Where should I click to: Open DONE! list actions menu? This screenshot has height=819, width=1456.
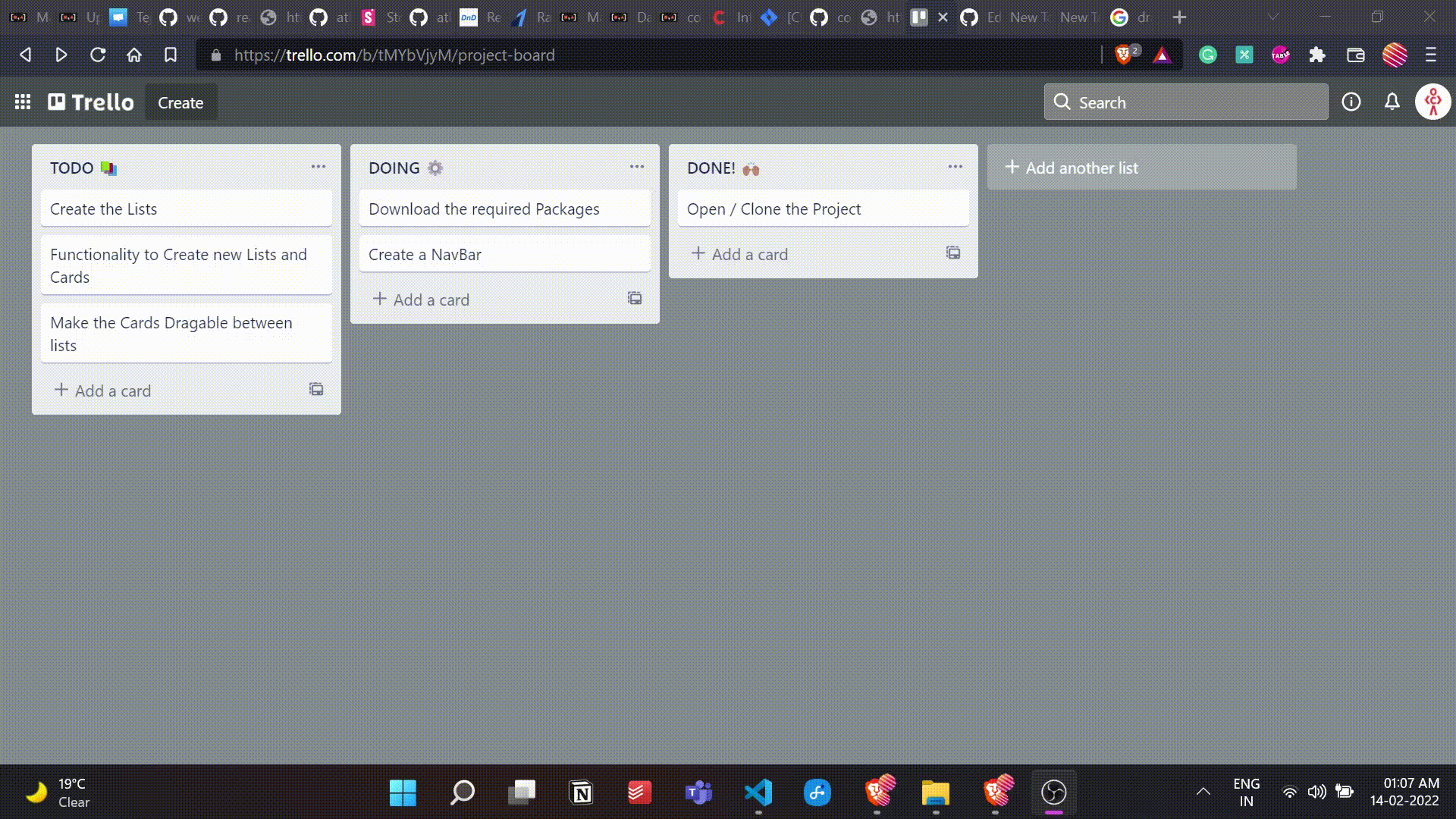955,167
